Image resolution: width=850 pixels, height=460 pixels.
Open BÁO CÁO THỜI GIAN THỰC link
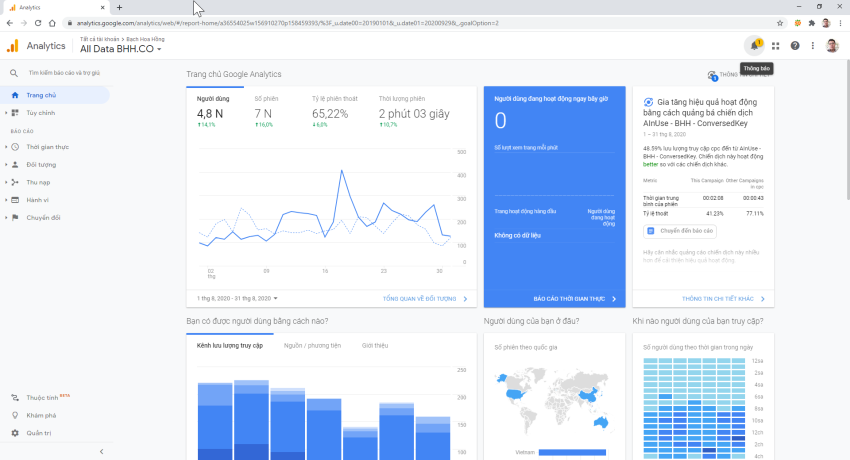tap(574, 299)
